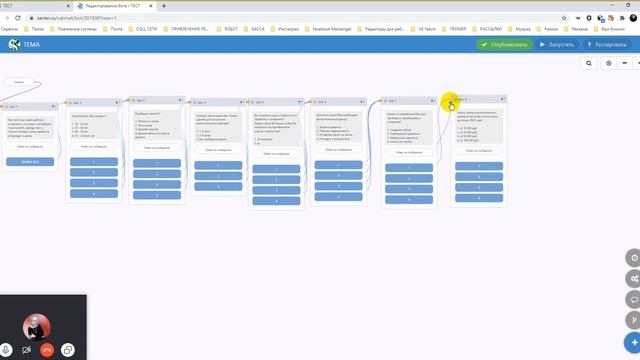Click last answer button in Шаг 3 block
The width and height of the screenshot is (640, 360).
pos(157,196)
